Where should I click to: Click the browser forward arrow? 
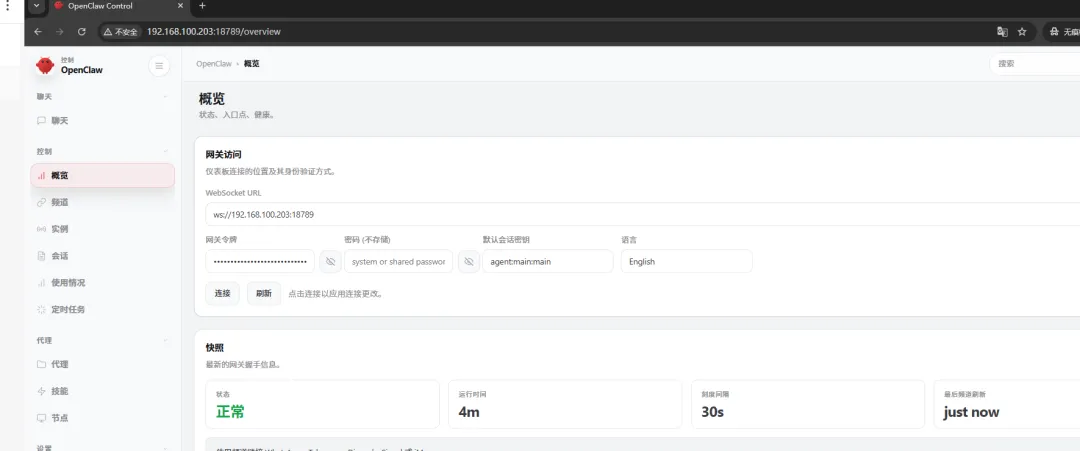(60, 32)
